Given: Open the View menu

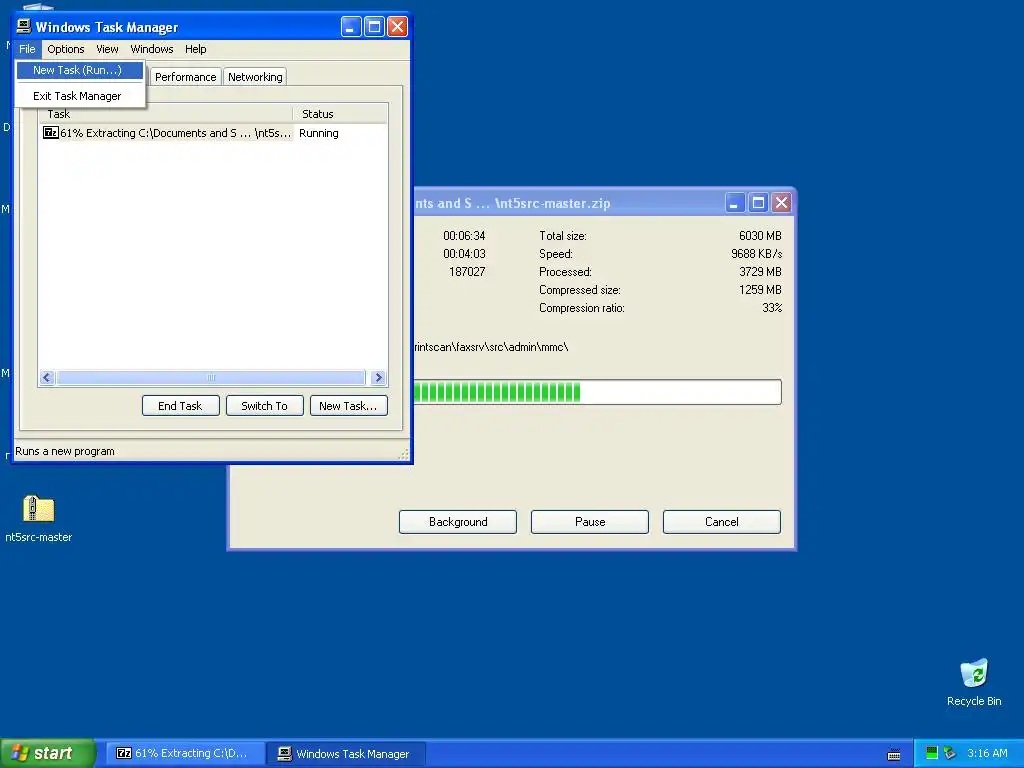Looking at the screenshot, I should (107, 49).
